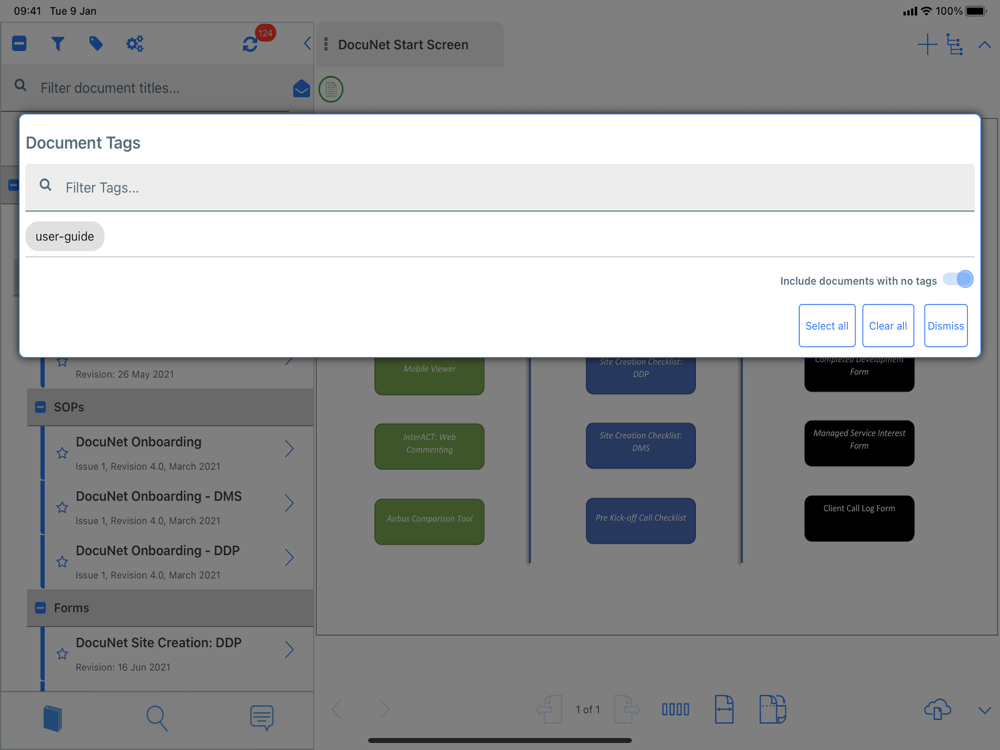Click the collapse-all minus icon in sidebar toolbar
1000x750 pixels.
pos(19,43)
